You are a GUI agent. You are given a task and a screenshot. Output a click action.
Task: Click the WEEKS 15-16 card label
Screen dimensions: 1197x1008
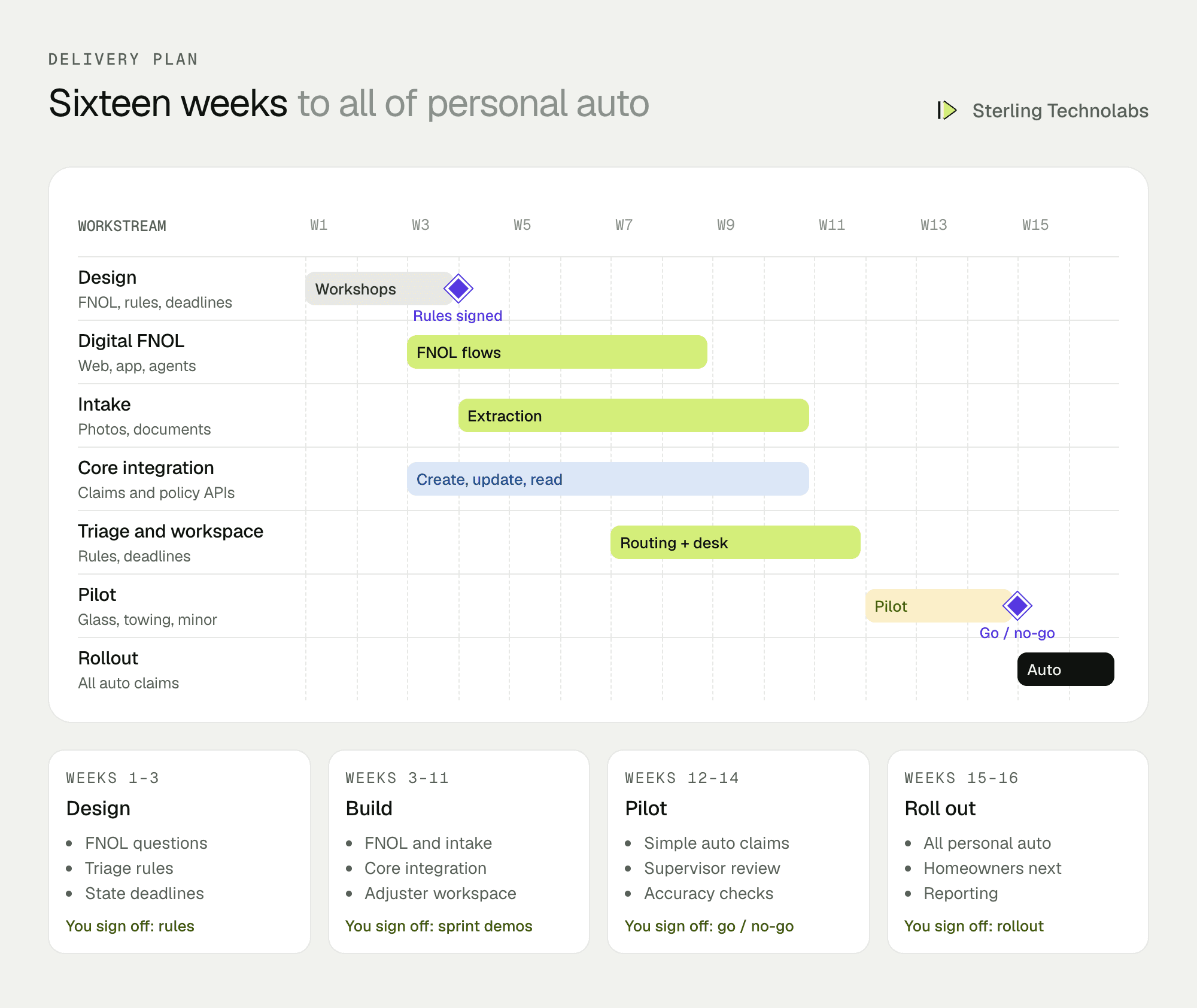pyautogui.click(x=962, y=778)
